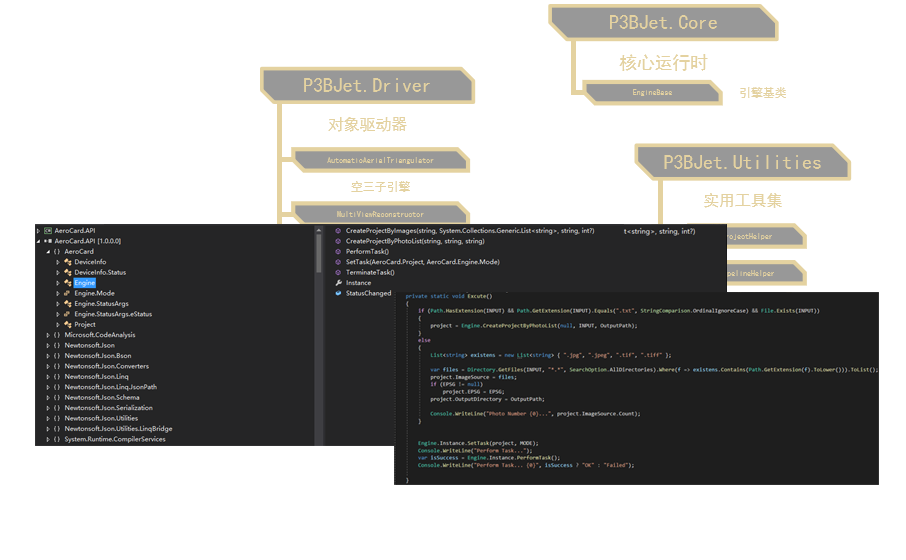906x560 pixels.
Task: Click the class icon beside Project
Action: pos(68,324)
